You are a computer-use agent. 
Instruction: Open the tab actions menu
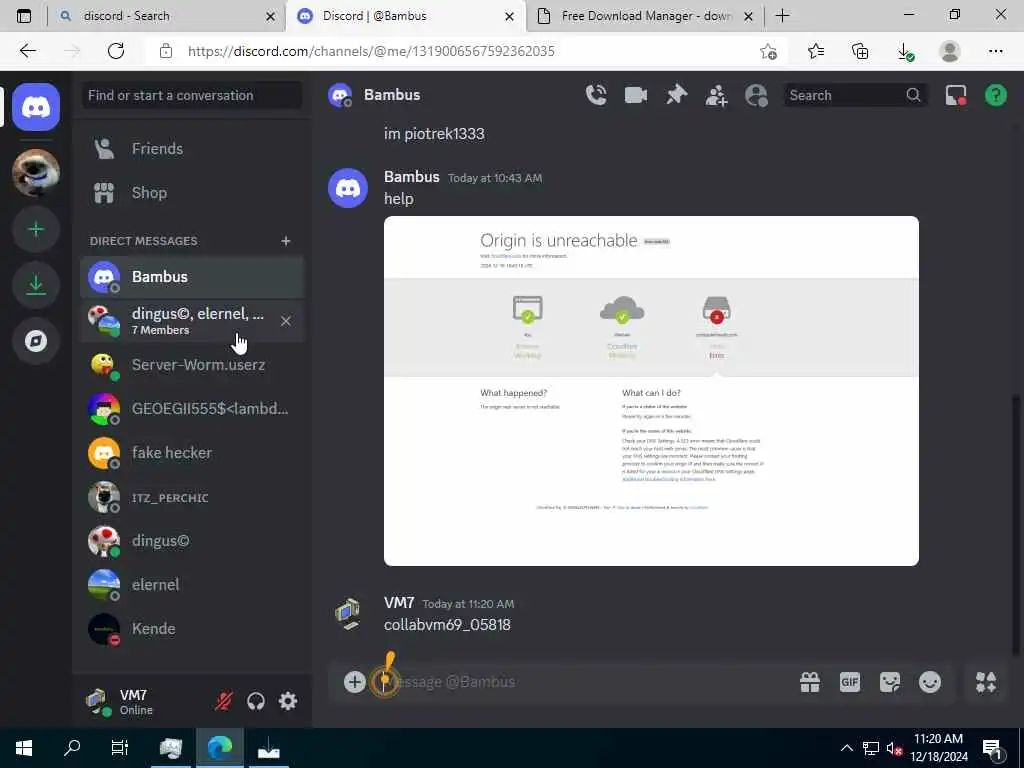[24, 16]
